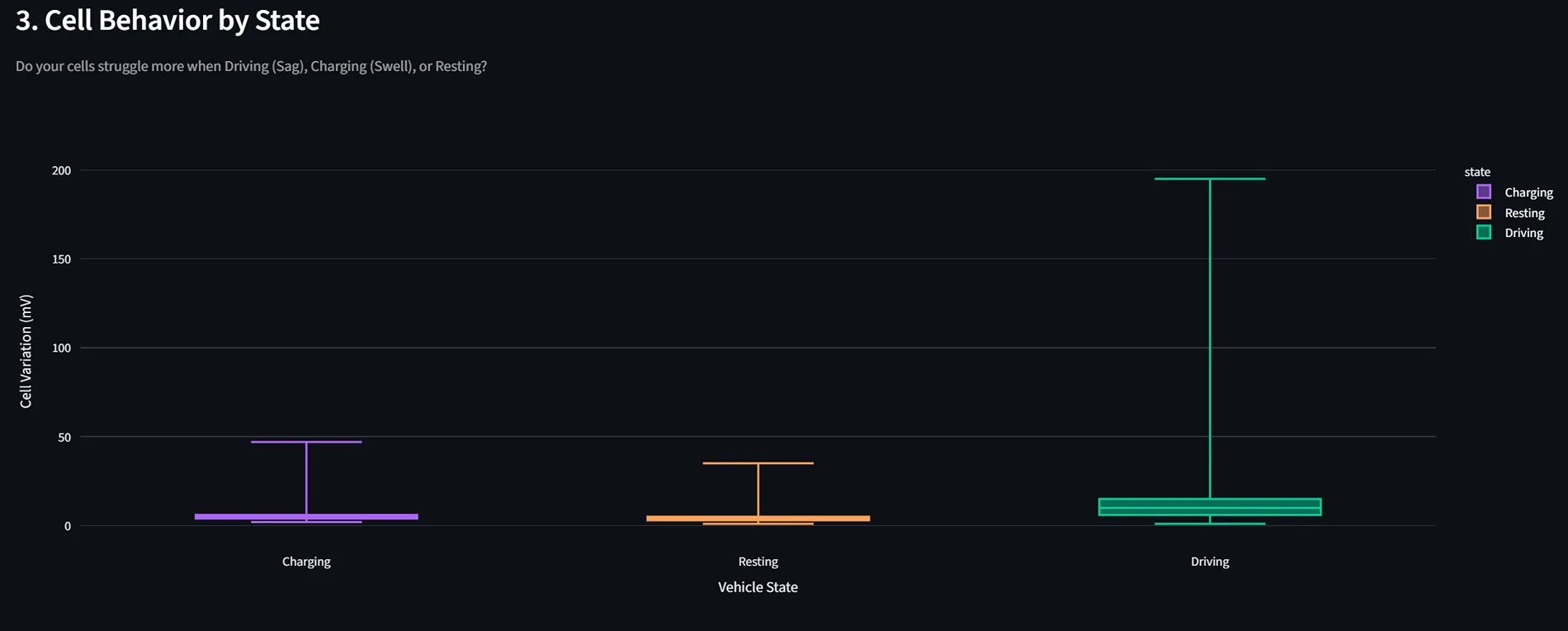Click the green Driving legend swatch

click(1484, 232)
